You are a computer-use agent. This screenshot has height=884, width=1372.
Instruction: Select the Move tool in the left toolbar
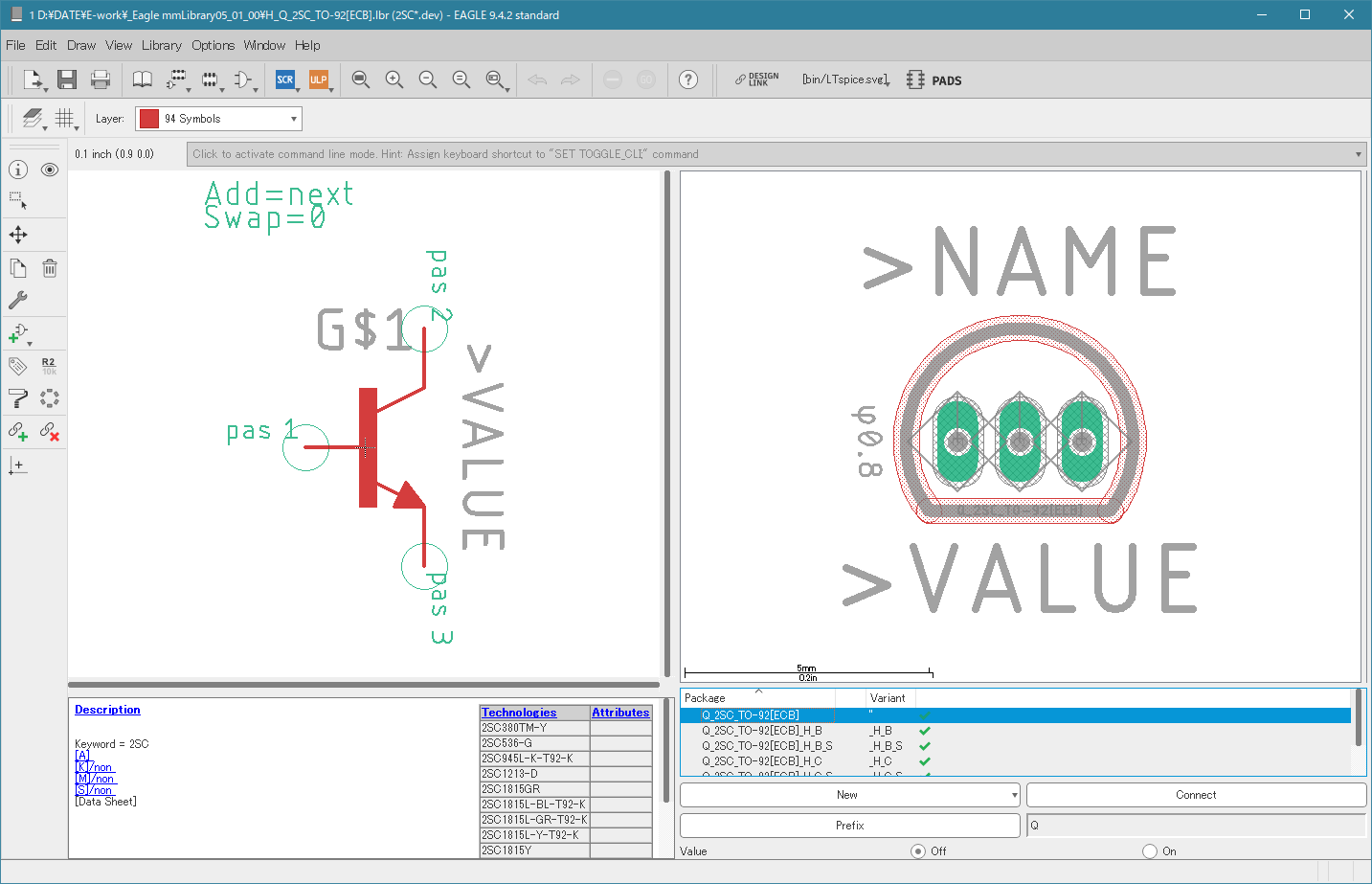(18, 235)
